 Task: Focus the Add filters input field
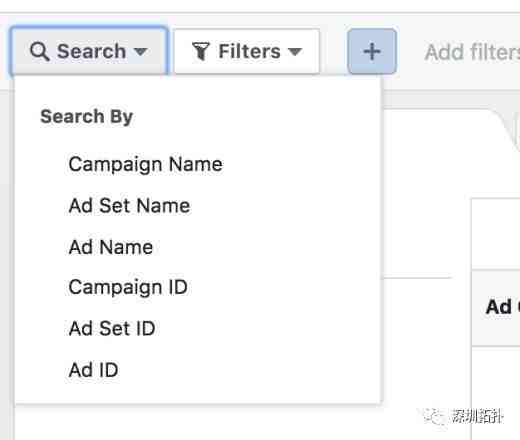(x=472, y=52)
